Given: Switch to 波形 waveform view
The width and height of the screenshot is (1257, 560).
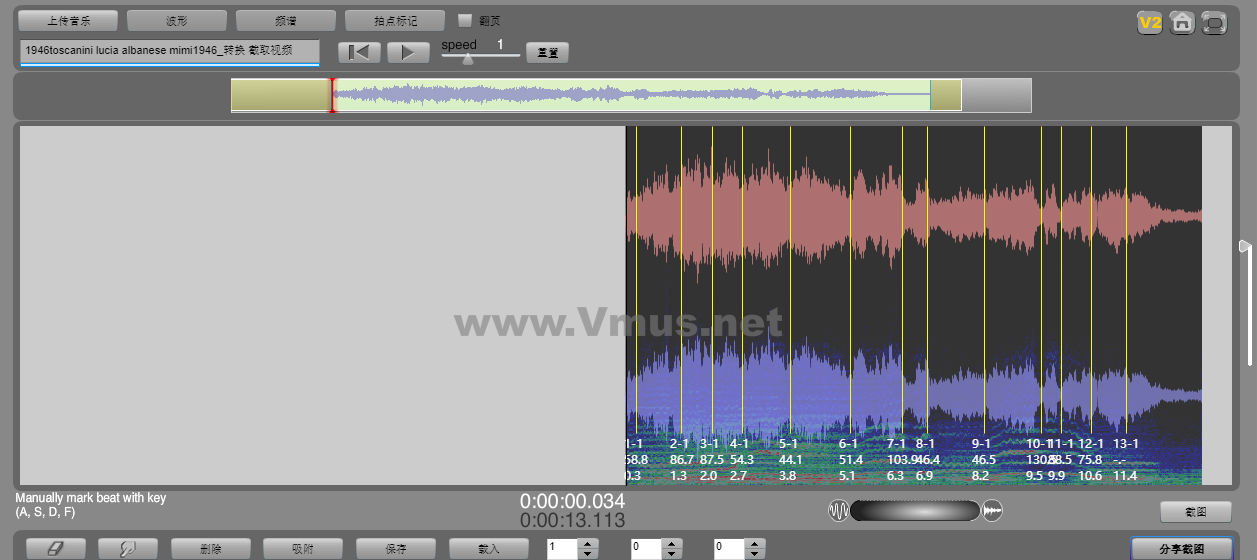Looking at the screenshot, I should click(x=177, y=20).
